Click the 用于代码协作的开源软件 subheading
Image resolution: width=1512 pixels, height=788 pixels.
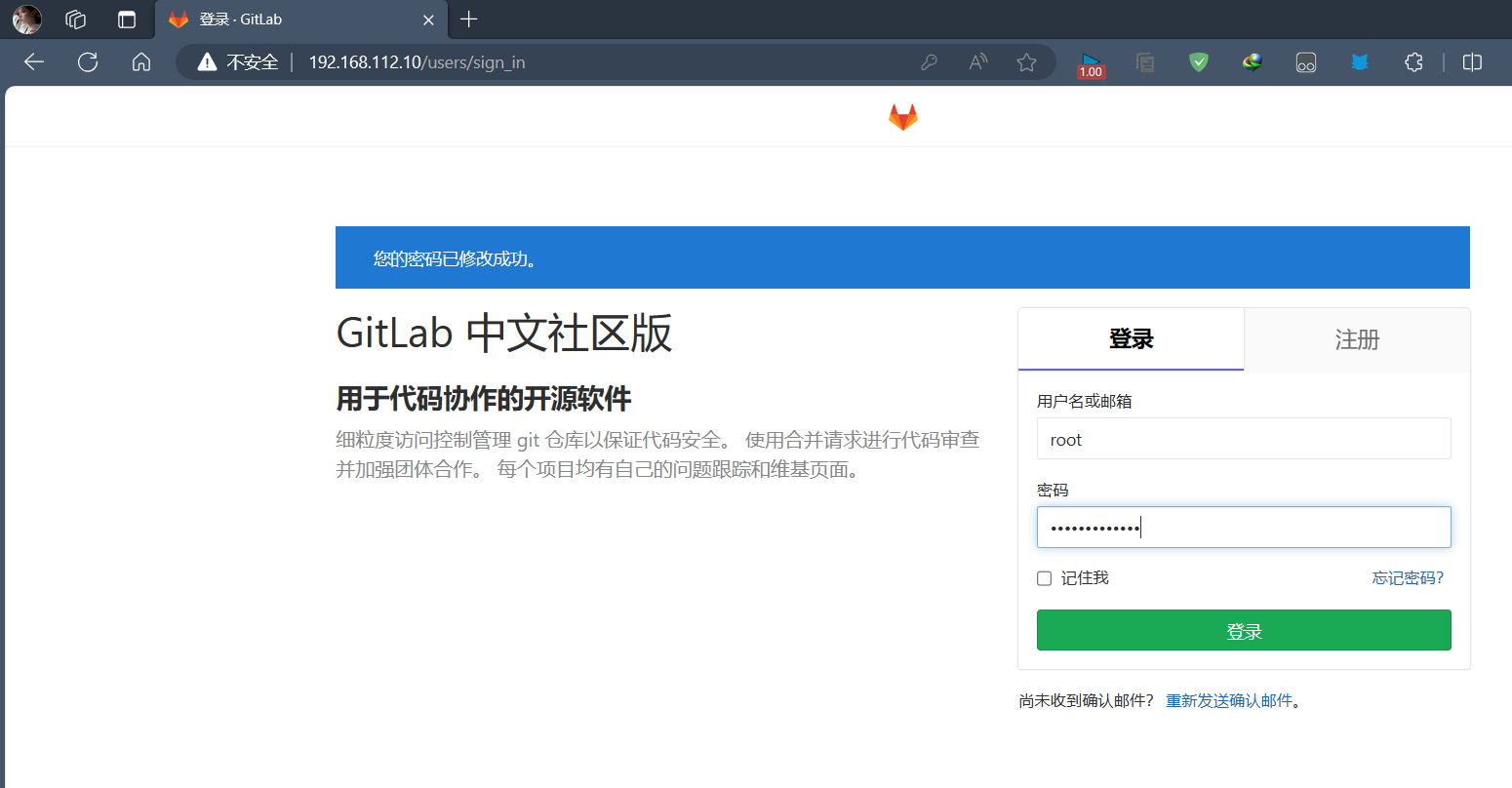coord(484,399)
